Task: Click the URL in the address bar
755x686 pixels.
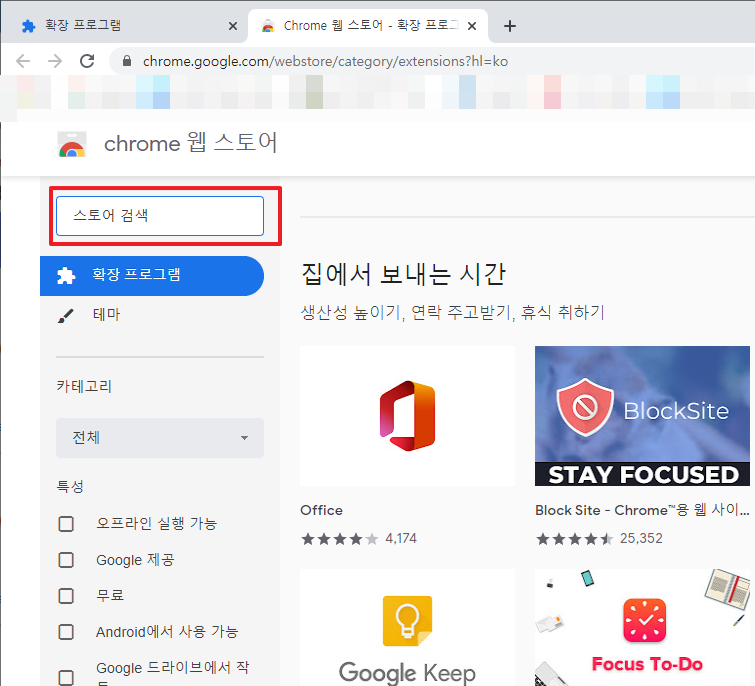Action: coord(325,61)
